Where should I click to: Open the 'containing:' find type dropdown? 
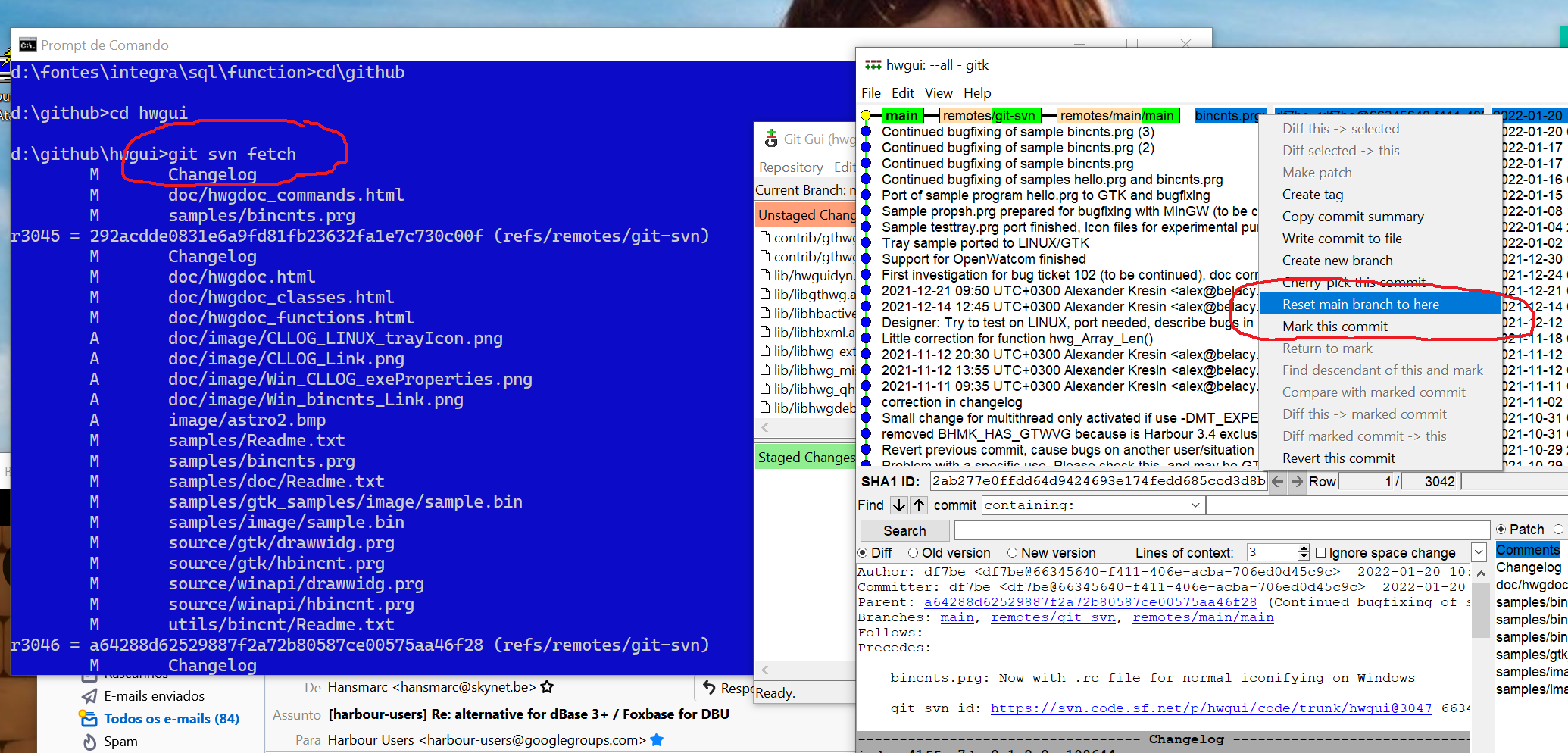[1195, 505]
